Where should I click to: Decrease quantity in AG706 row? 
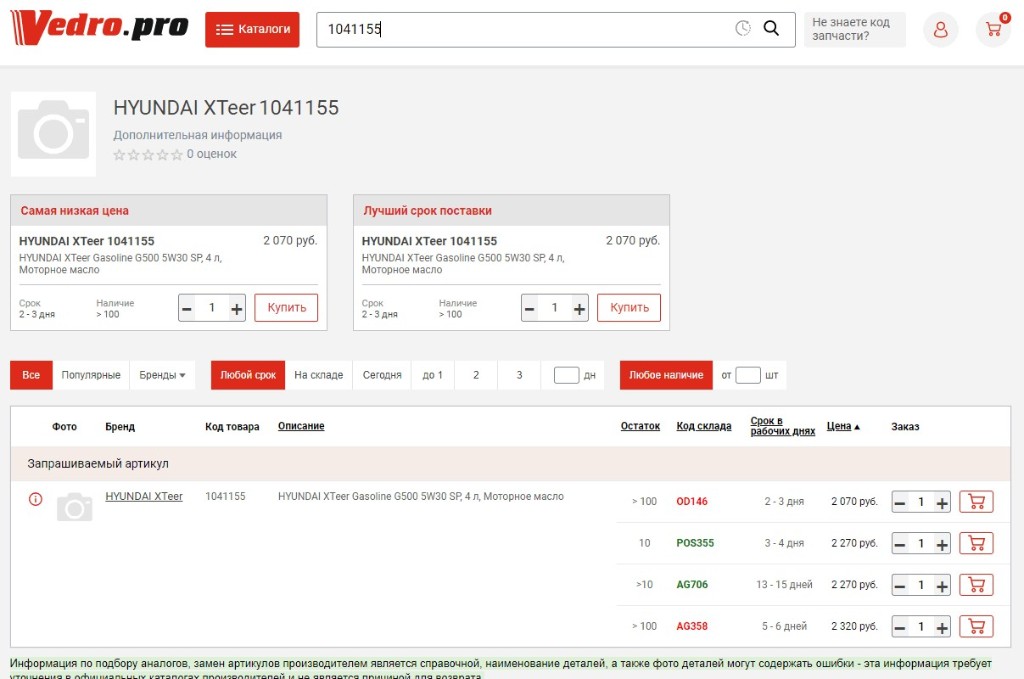point(900,586)
